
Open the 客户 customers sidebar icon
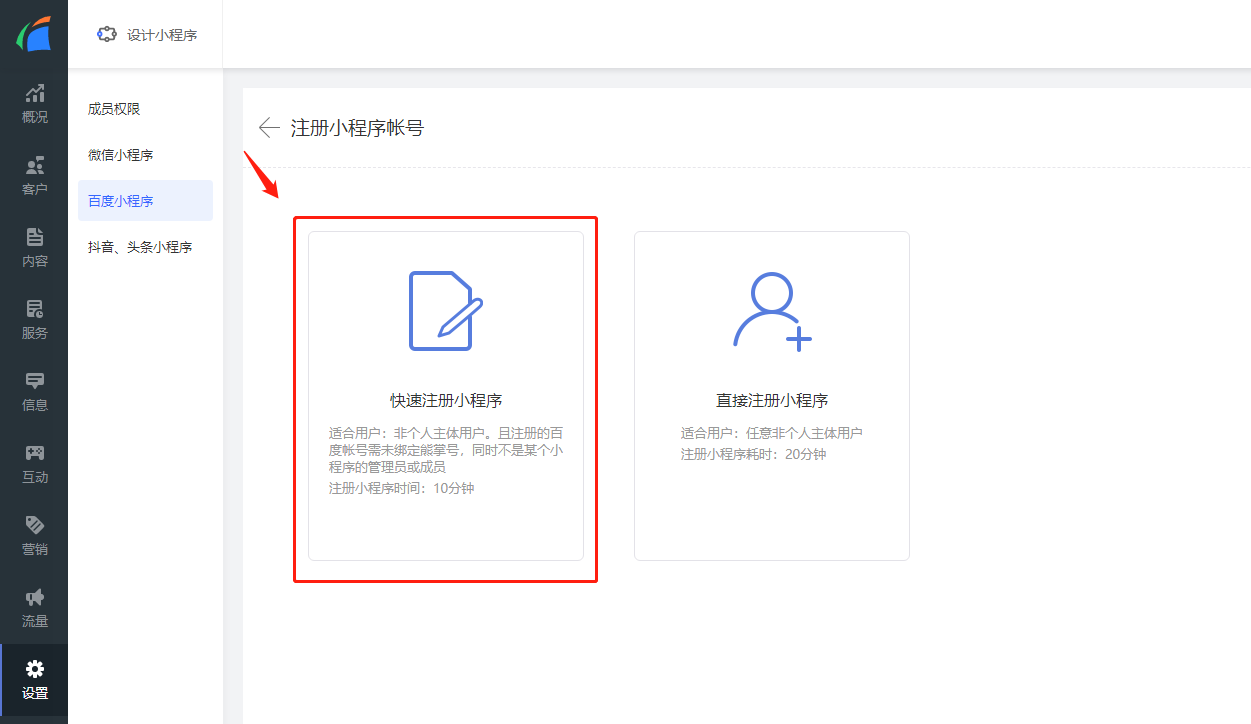34,166
